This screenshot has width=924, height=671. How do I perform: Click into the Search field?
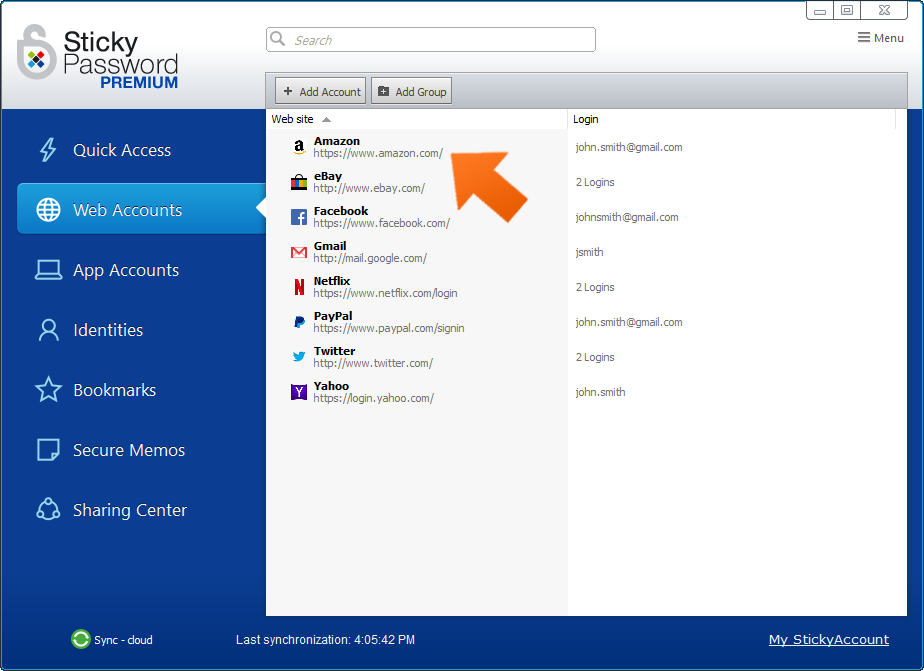tap(431, 39)
